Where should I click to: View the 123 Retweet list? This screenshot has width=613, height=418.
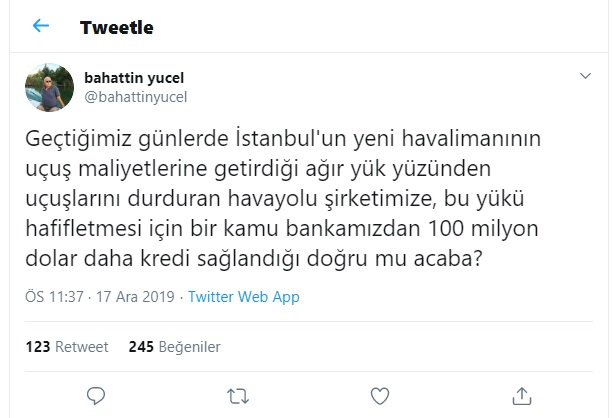click(67, 347)
